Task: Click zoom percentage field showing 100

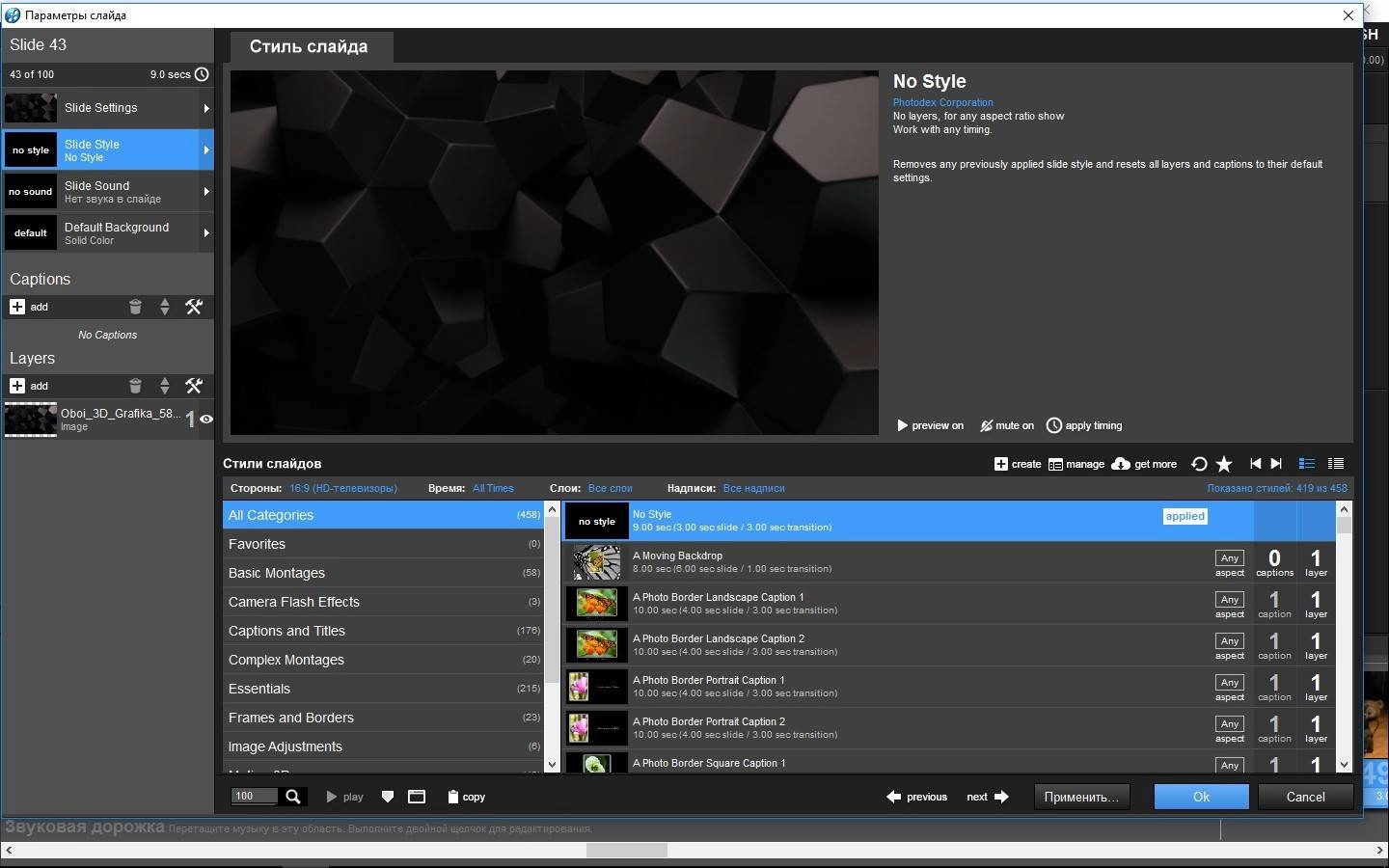Action: pyautogui.click(x=255, y=797)
